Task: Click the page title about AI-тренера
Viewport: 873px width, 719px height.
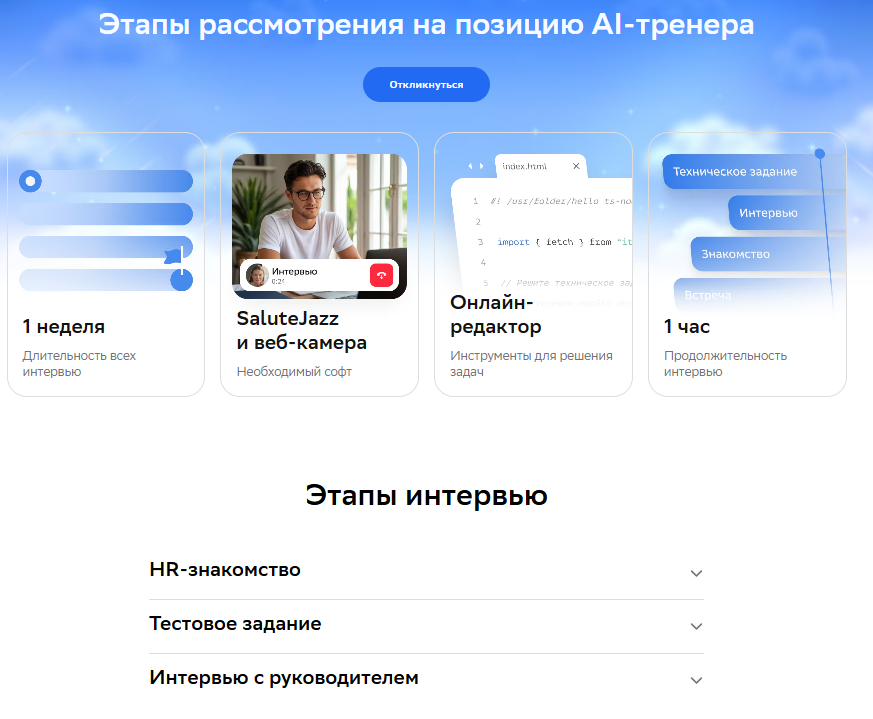Action: click(426, 25)
